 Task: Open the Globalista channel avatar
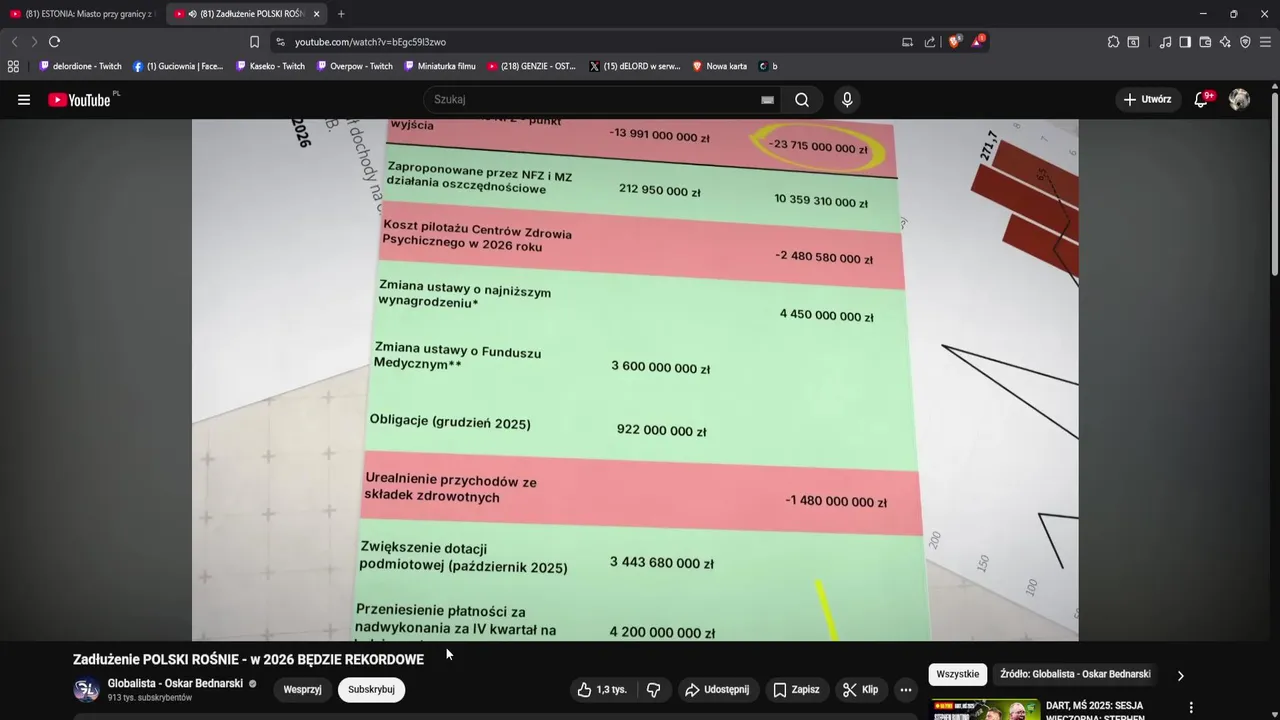point(86,690)
